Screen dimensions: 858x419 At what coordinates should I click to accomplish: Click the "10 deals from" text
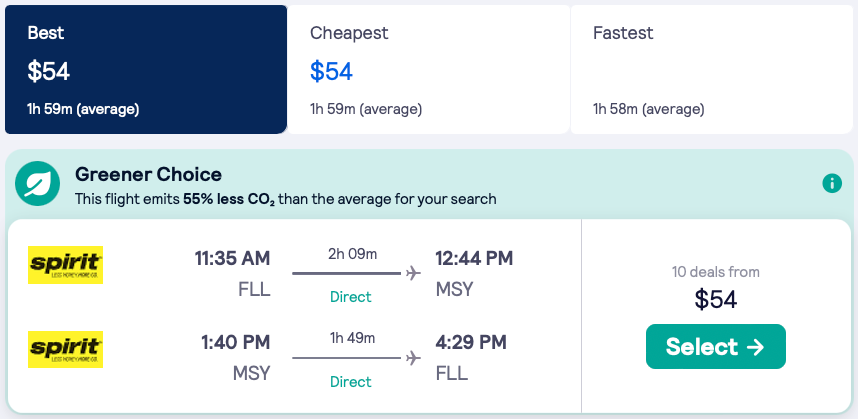[x=715, y=271]
